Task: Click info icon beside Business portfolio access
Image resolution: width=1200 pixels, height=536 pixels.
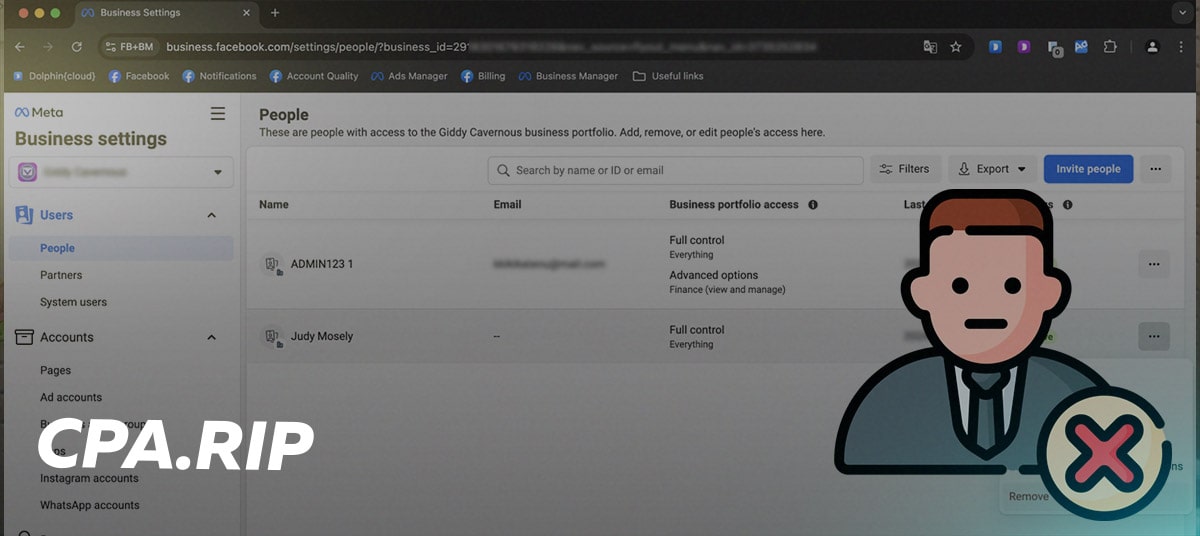Action: click(813, 205)
